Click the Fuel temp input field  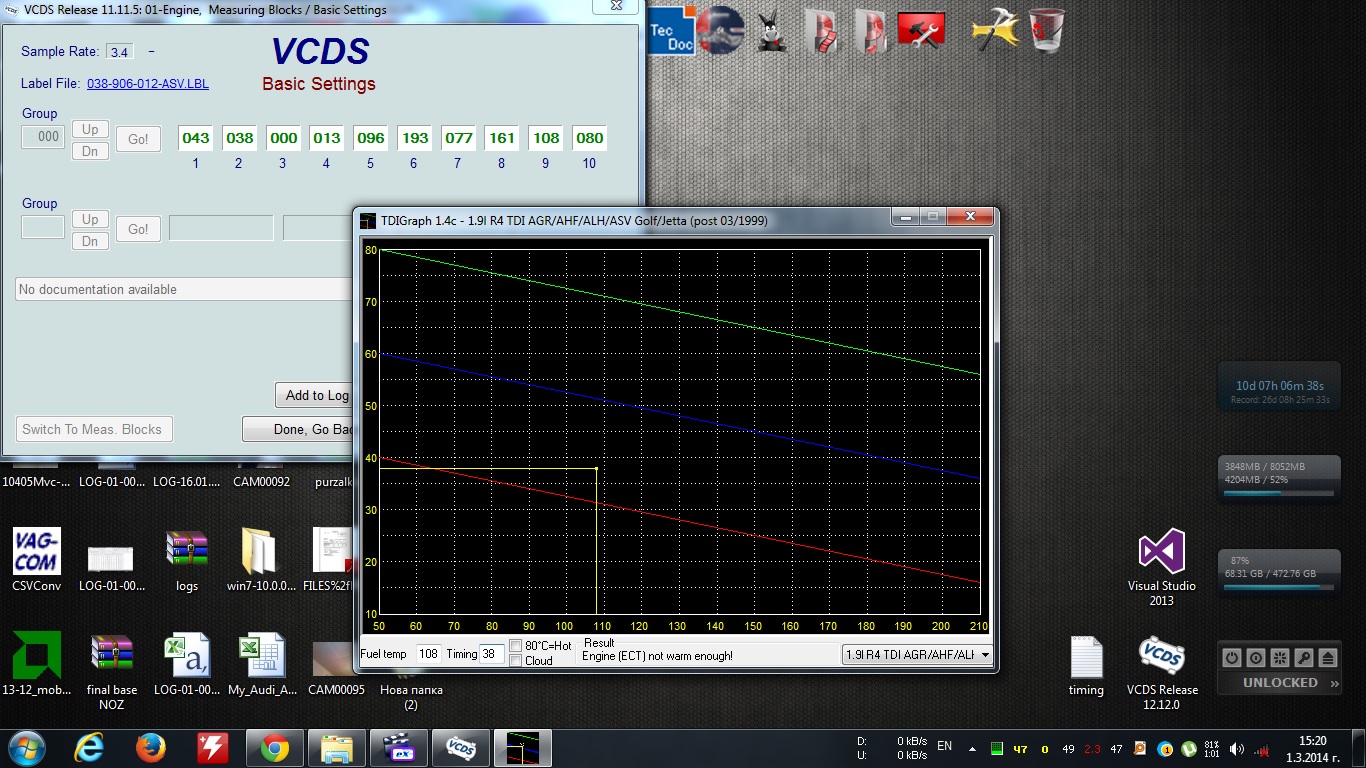(x=428, y=654)
